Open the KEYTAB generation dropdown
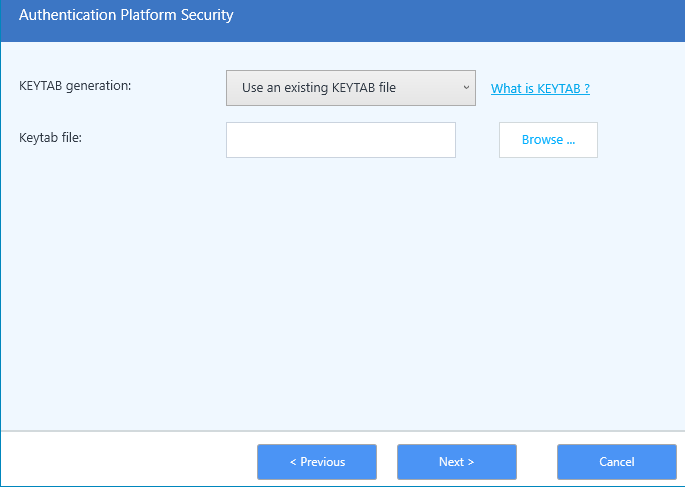This screenshot has height=487, width=685. coord(350,88)
